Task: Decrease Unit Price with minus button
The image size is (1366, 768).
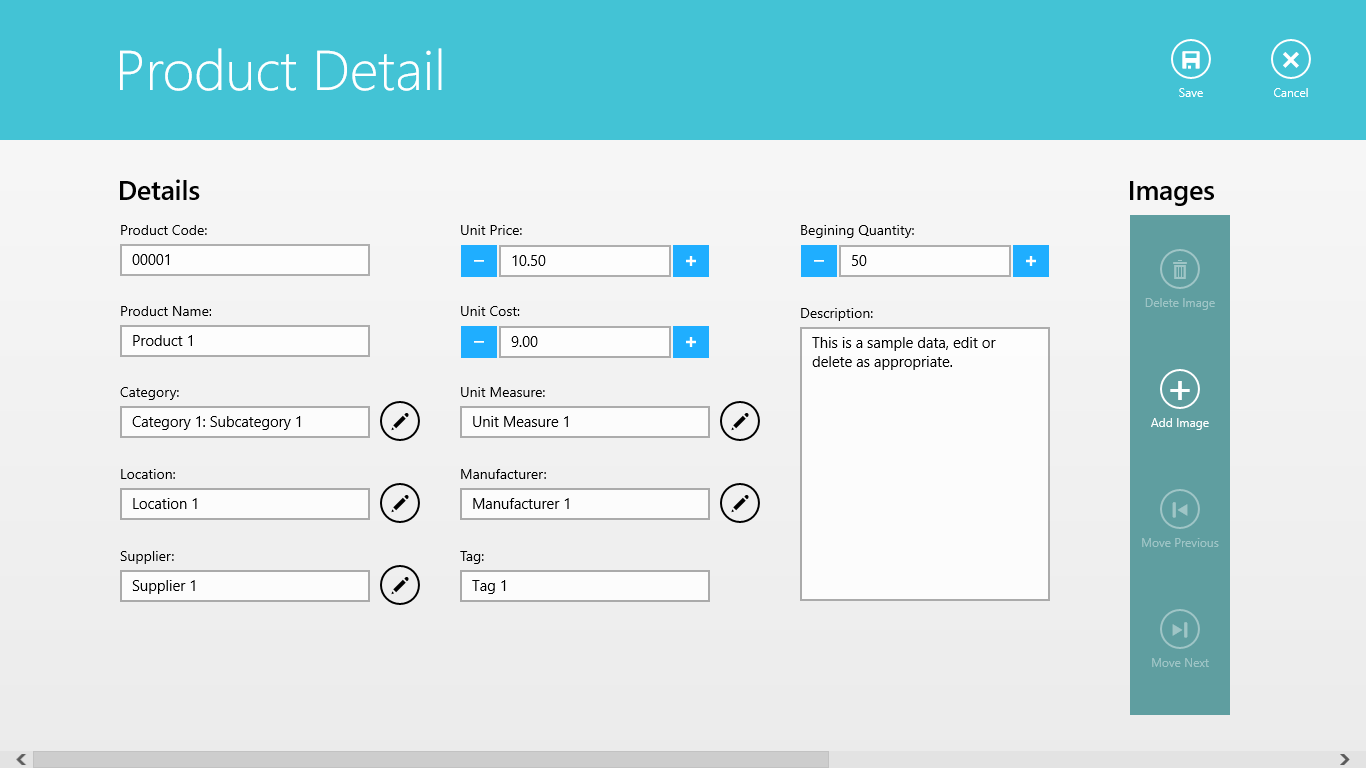Action: coord(478,261)
